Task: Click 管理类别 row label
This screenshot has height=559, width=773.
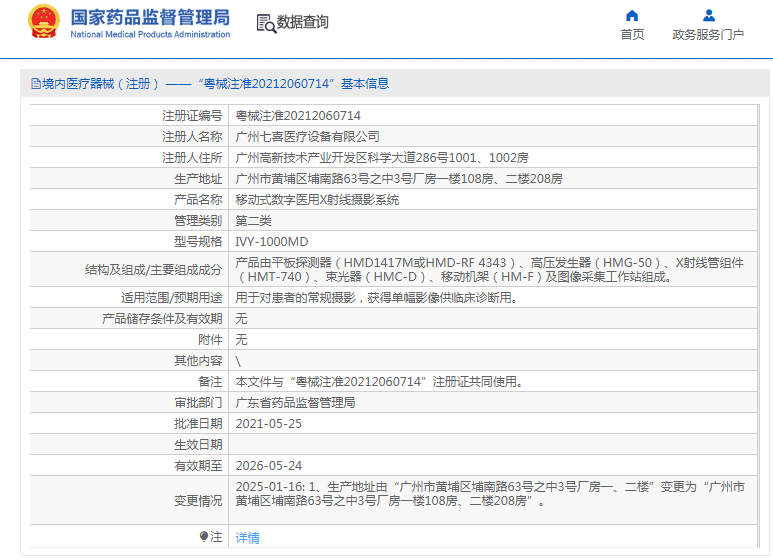Action: [x=198, y=221]
